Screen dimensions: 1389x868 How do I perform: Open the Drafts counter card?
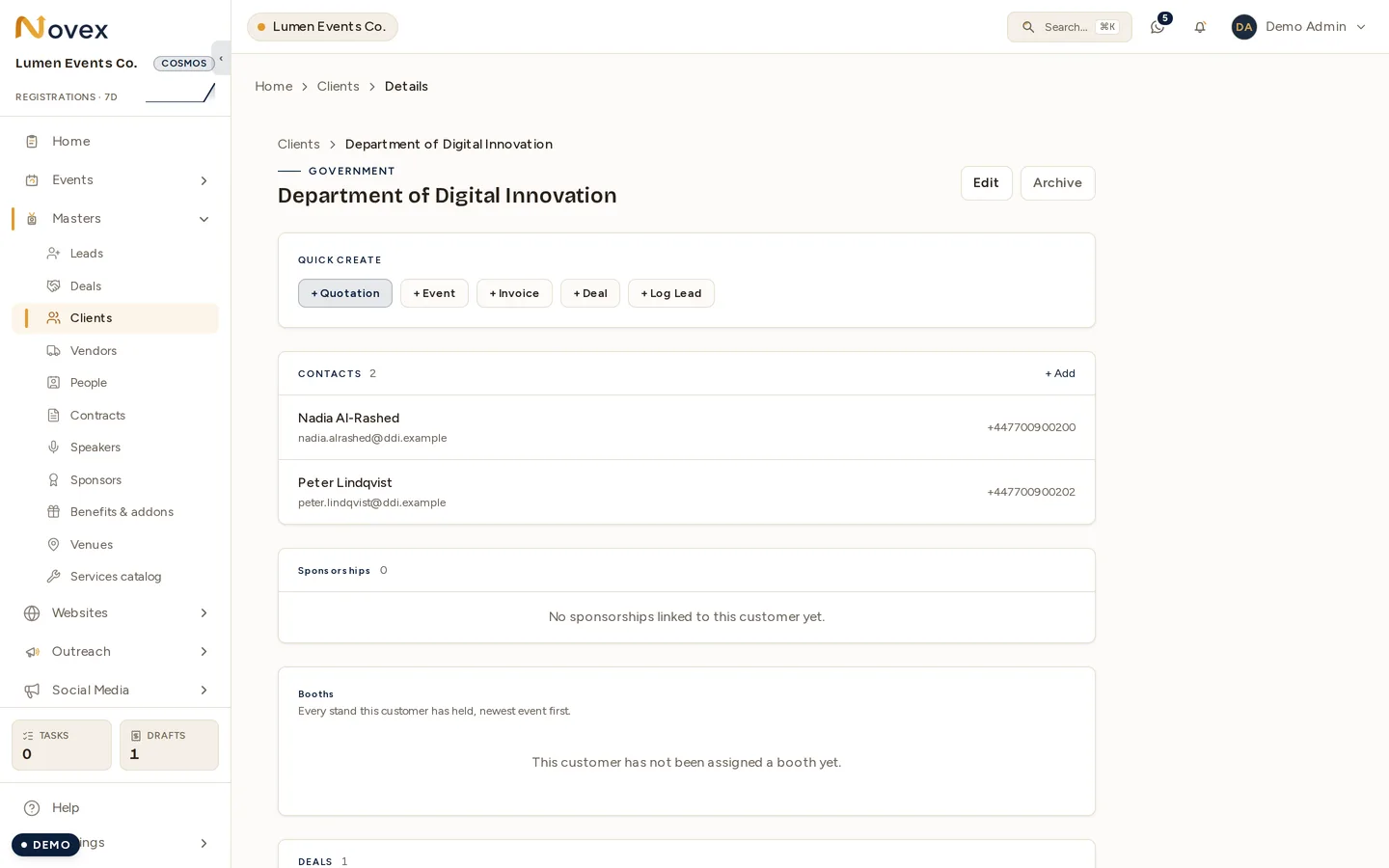169,745
